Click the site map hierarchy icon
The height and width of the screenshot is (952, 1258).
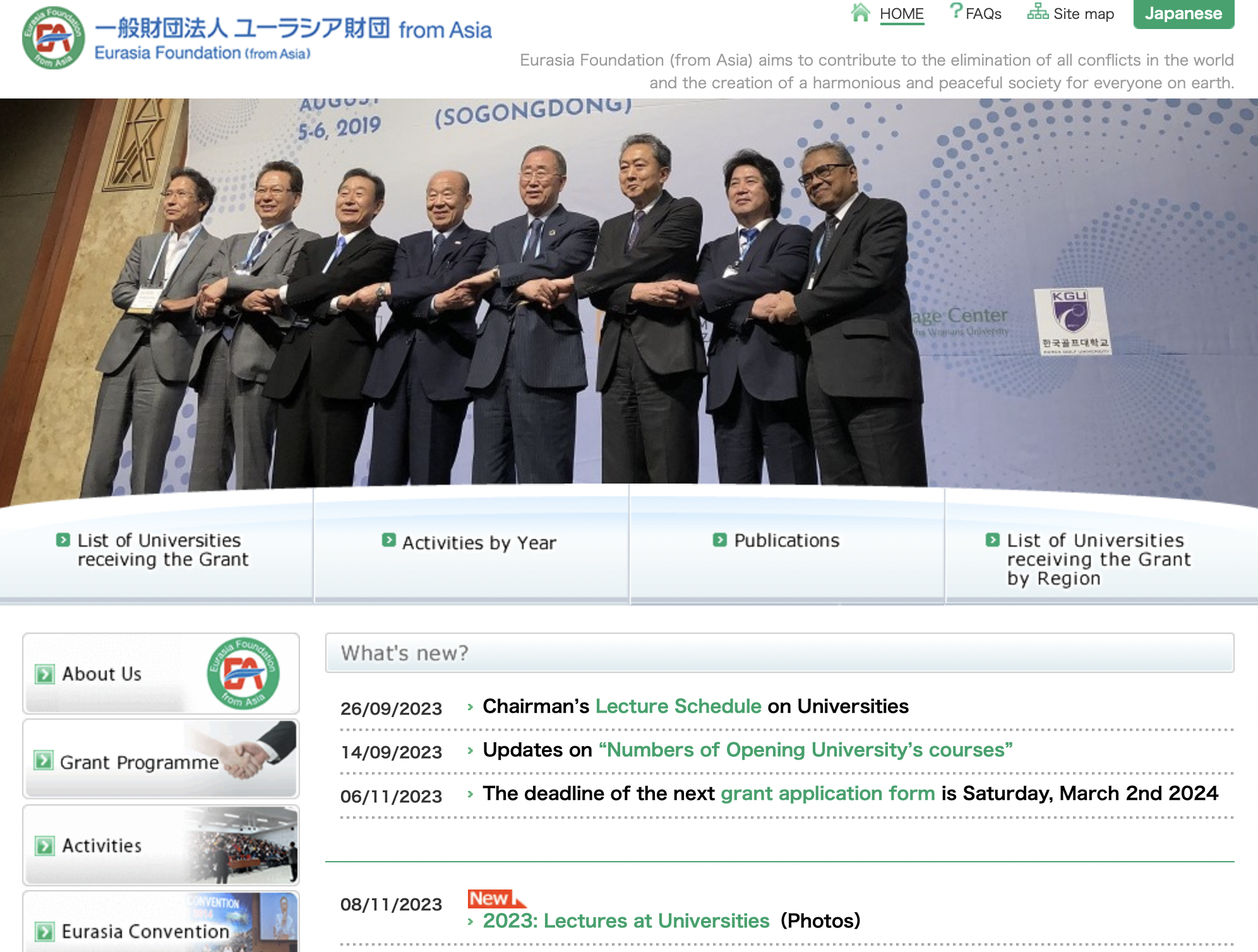pos(1038,12)
